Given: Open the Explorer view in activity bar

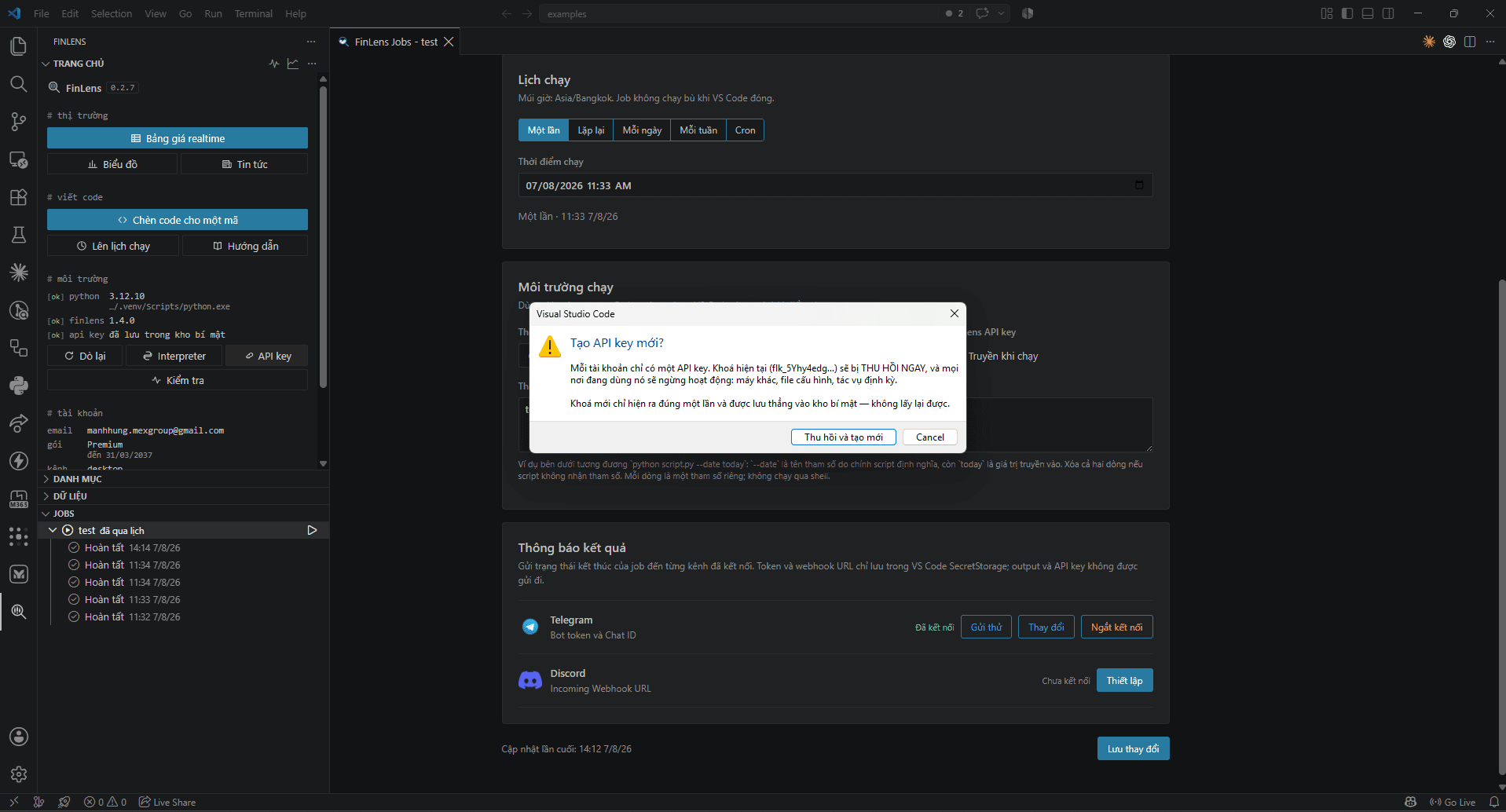Looking at the screenshot, I should point(18,46).
